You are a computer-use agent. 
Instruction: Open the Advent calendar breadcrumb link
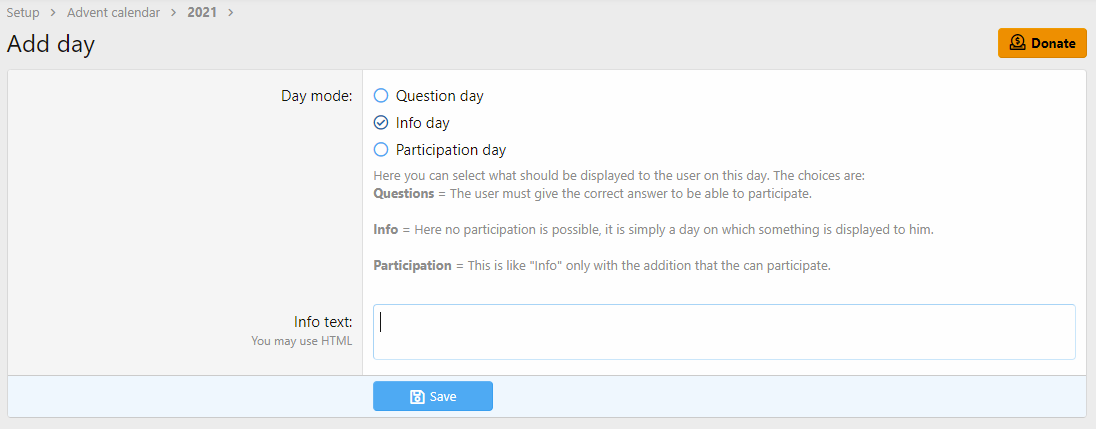(x=113, y=13)
